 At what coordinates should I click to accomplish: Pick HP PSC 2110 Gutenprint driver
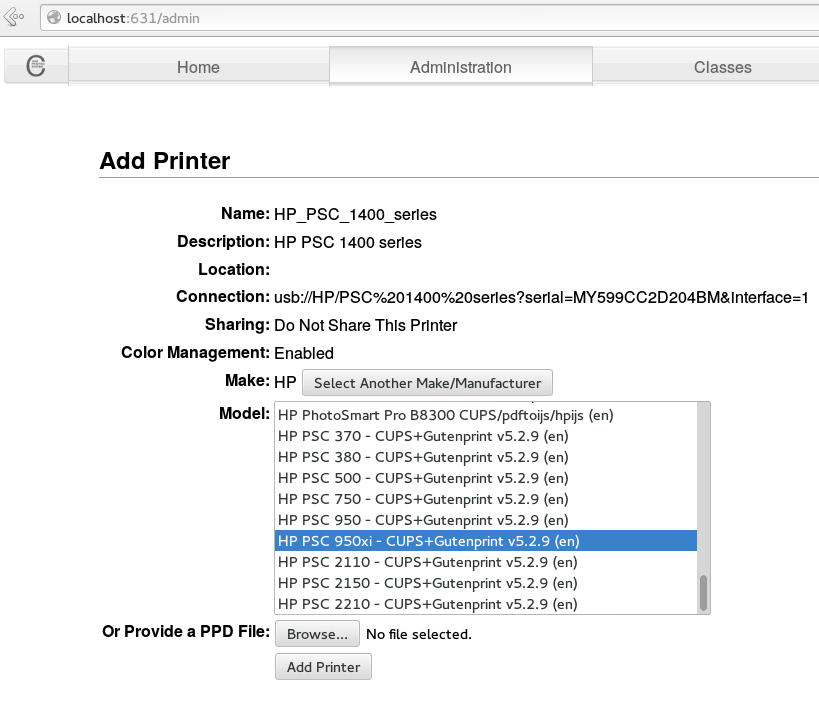click(x=486, y=562)
